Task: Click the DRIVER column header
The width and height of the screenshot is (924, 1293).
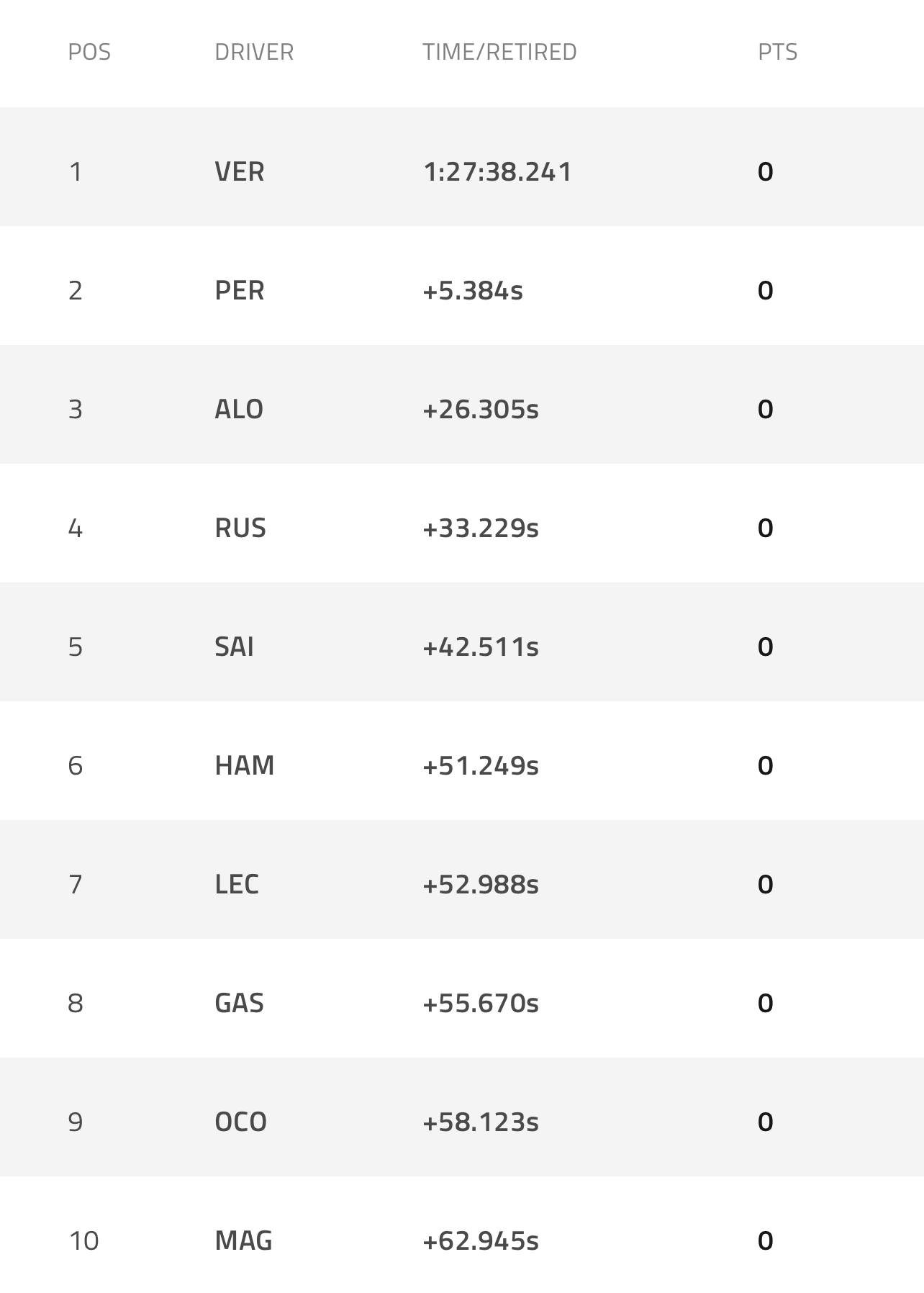Action: (254, 53)
